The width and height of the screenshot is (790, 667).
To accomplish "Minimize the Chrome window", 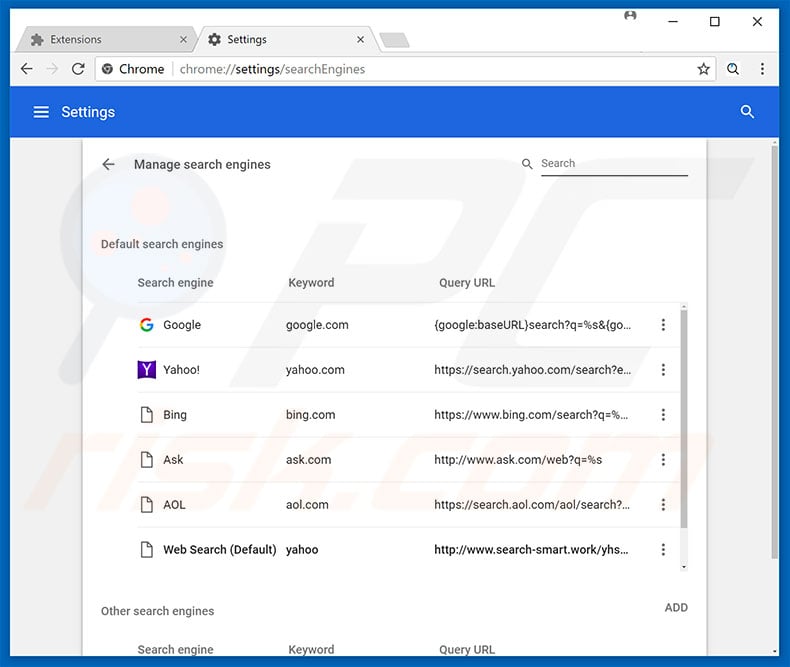I will tap(673, 22).
